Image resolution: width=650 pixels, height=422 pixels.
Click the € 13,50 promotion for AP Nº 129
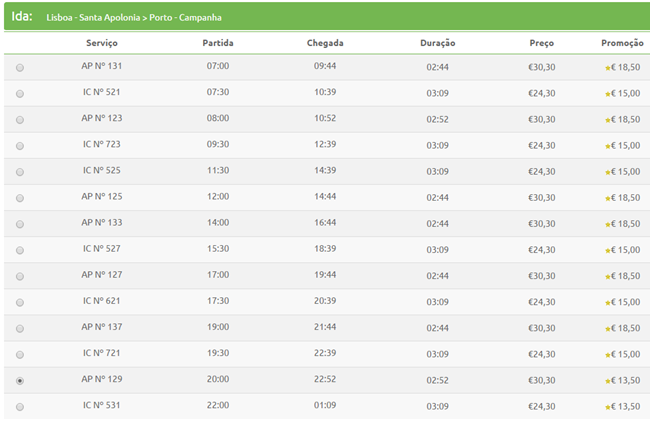click(x=626, y=381)
